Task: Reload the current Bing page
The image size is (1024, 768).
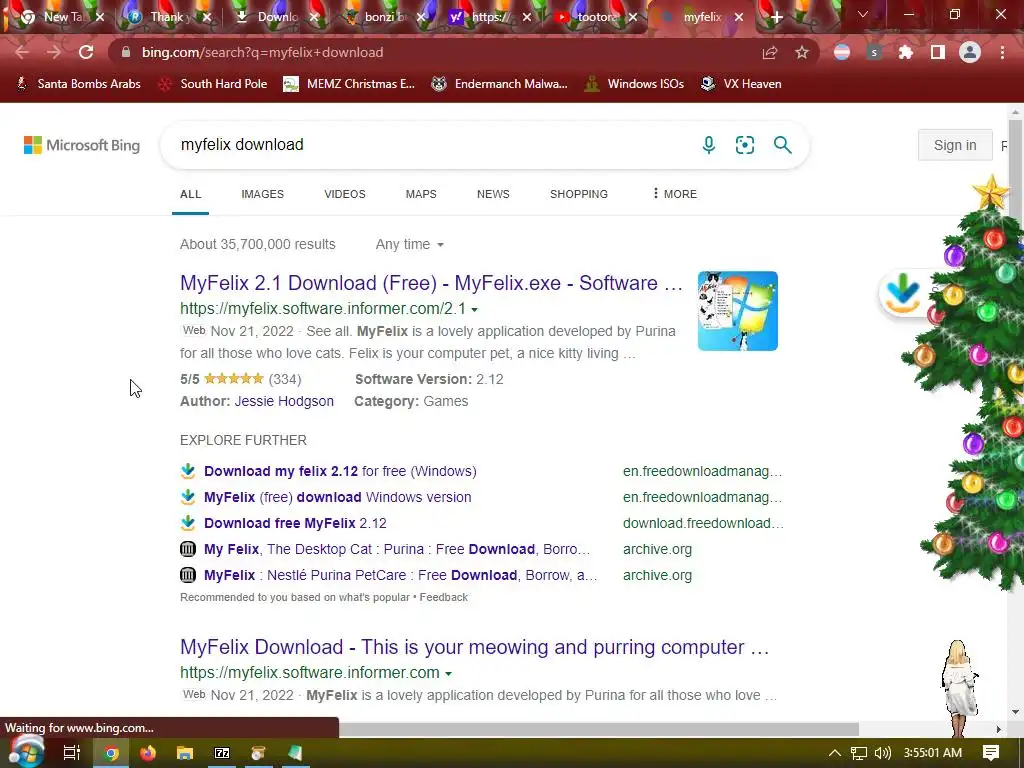Action: coord(86,52)
